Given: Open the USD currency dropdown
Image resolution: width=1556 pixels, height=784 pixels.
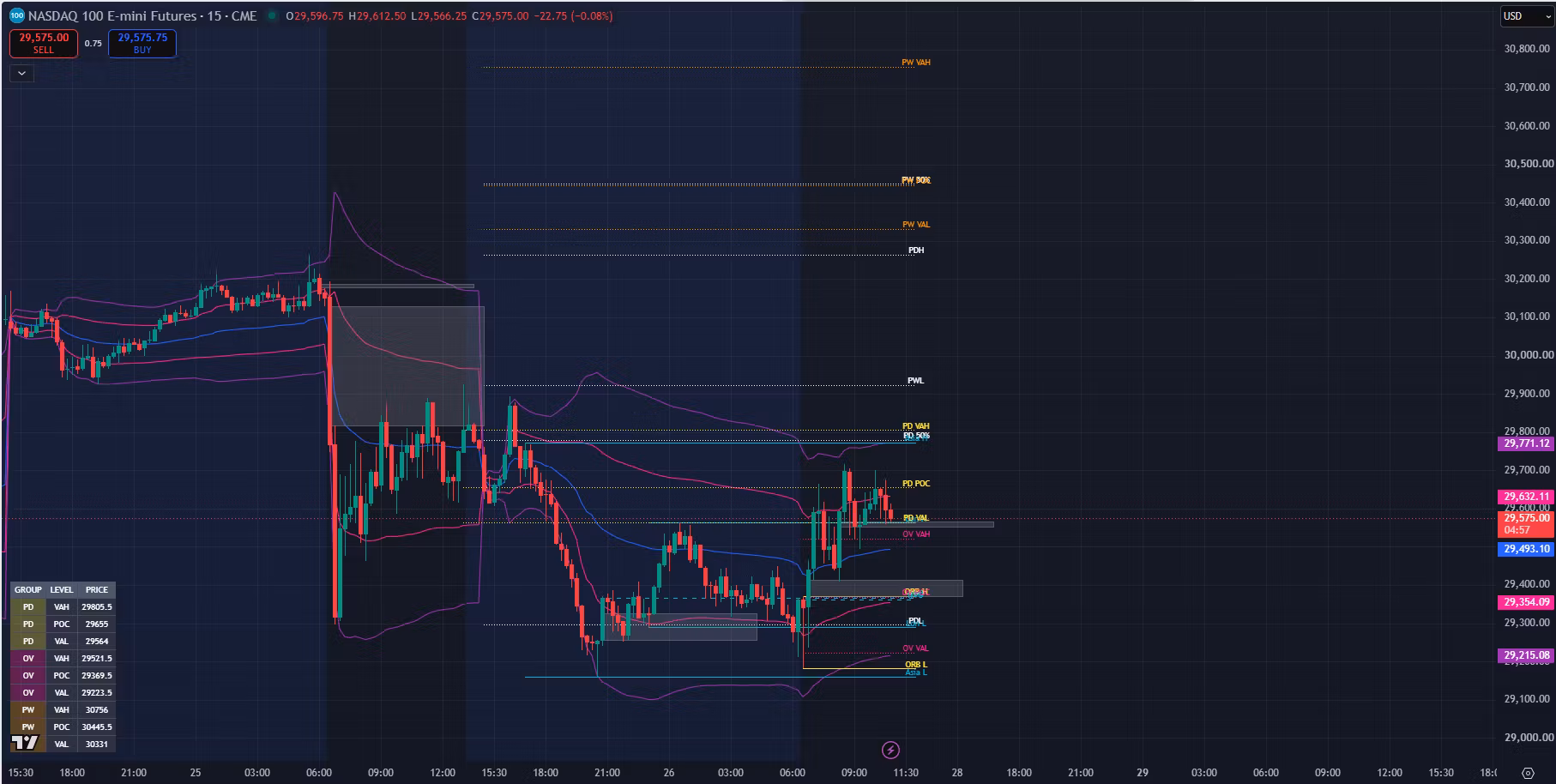Looking at the screenshot, I should pos(1527,16).
